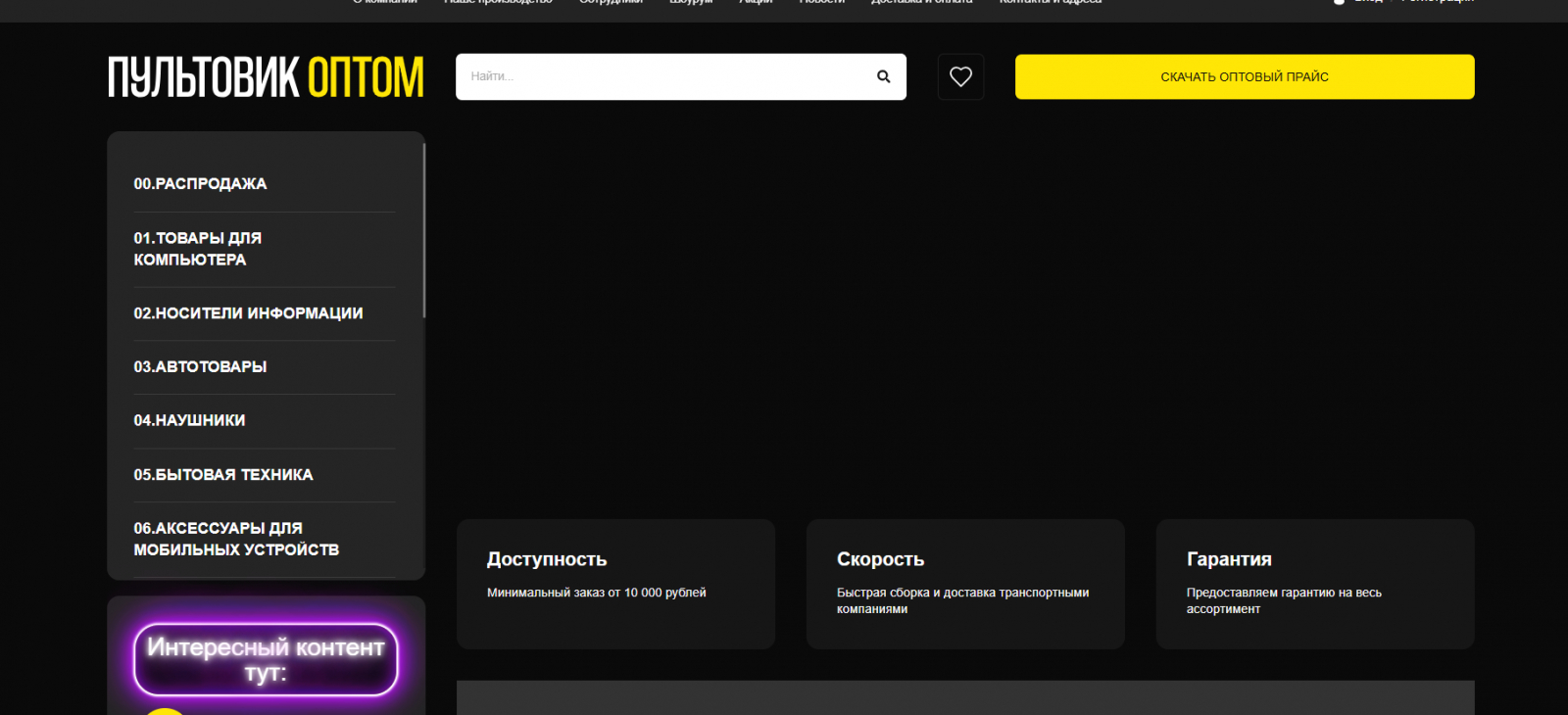Select 05.Бытовая техника category
The height and width of the screenshot is (715, 1568).
(223, 475)
